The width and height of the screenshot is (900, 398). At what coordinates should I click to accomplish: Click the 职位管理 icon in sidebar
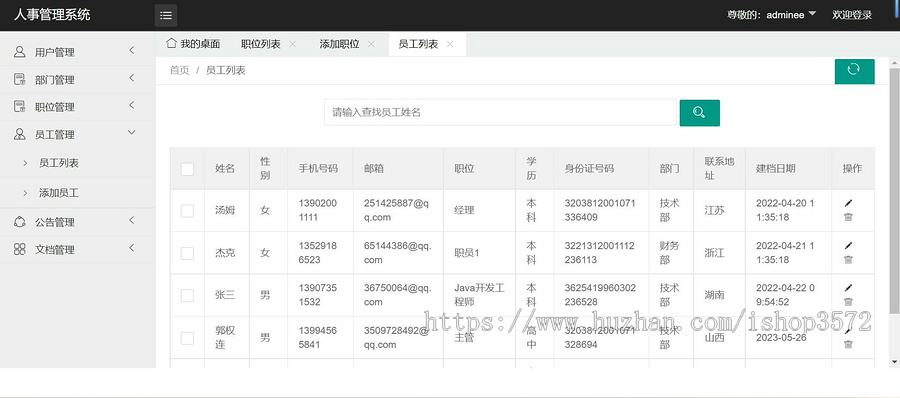tap(20, 106)
